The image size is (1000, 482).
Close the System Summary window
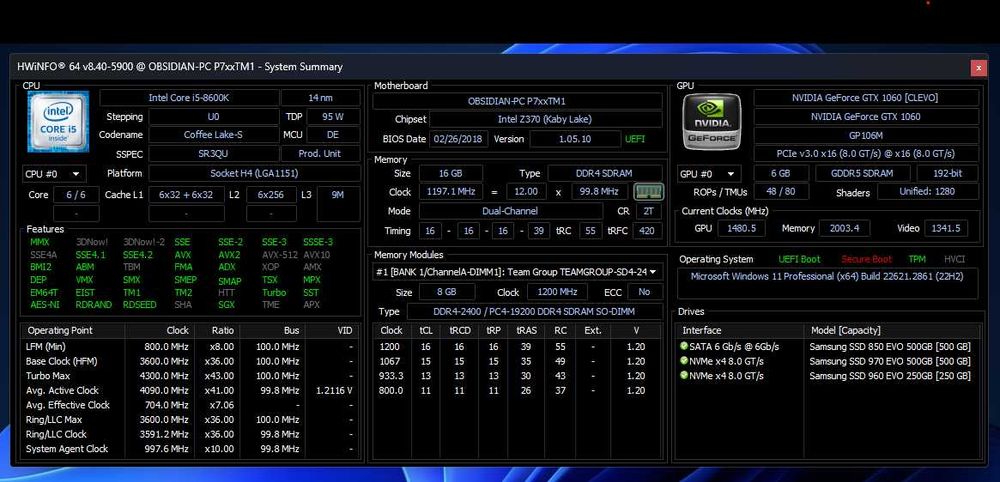[979, 68]
